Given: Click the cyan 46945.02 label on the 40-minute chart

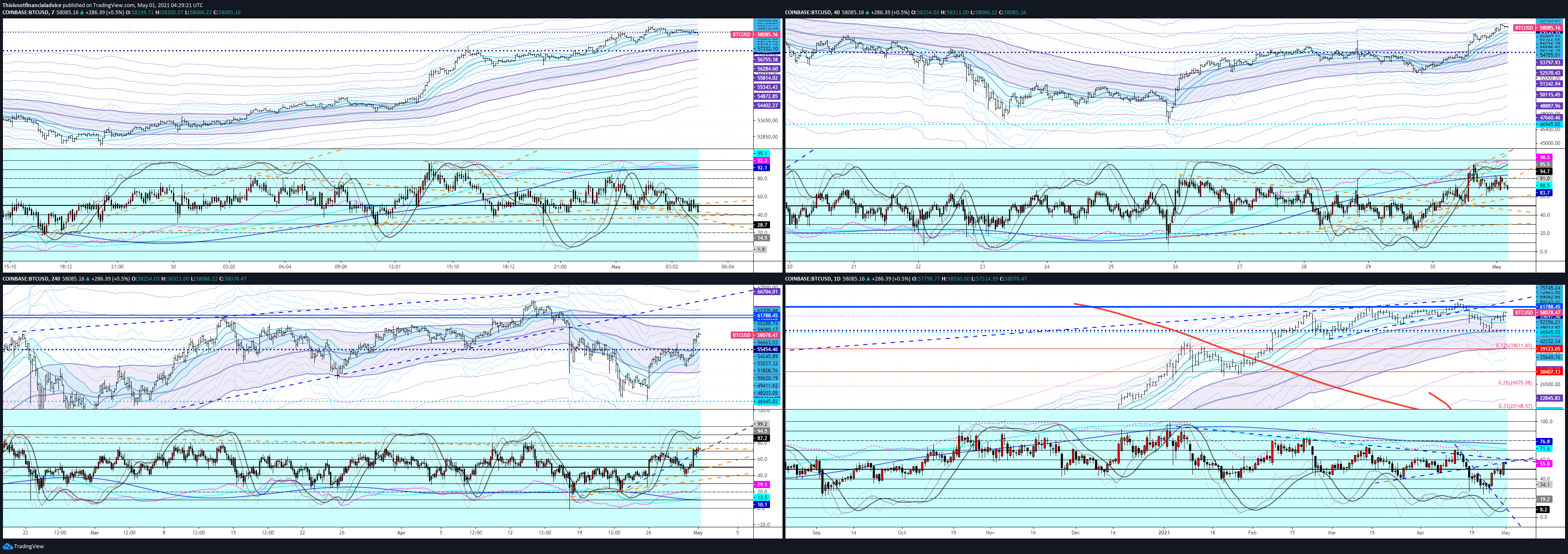Looking at the screenshot, I should pyautogui.click(x=1550, y=124).
